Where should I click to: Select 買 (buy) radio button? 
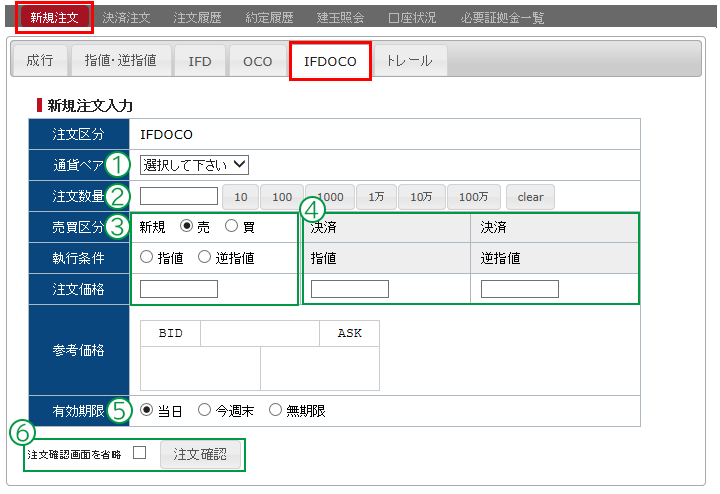pyautogui.click(x=231, y=226)
